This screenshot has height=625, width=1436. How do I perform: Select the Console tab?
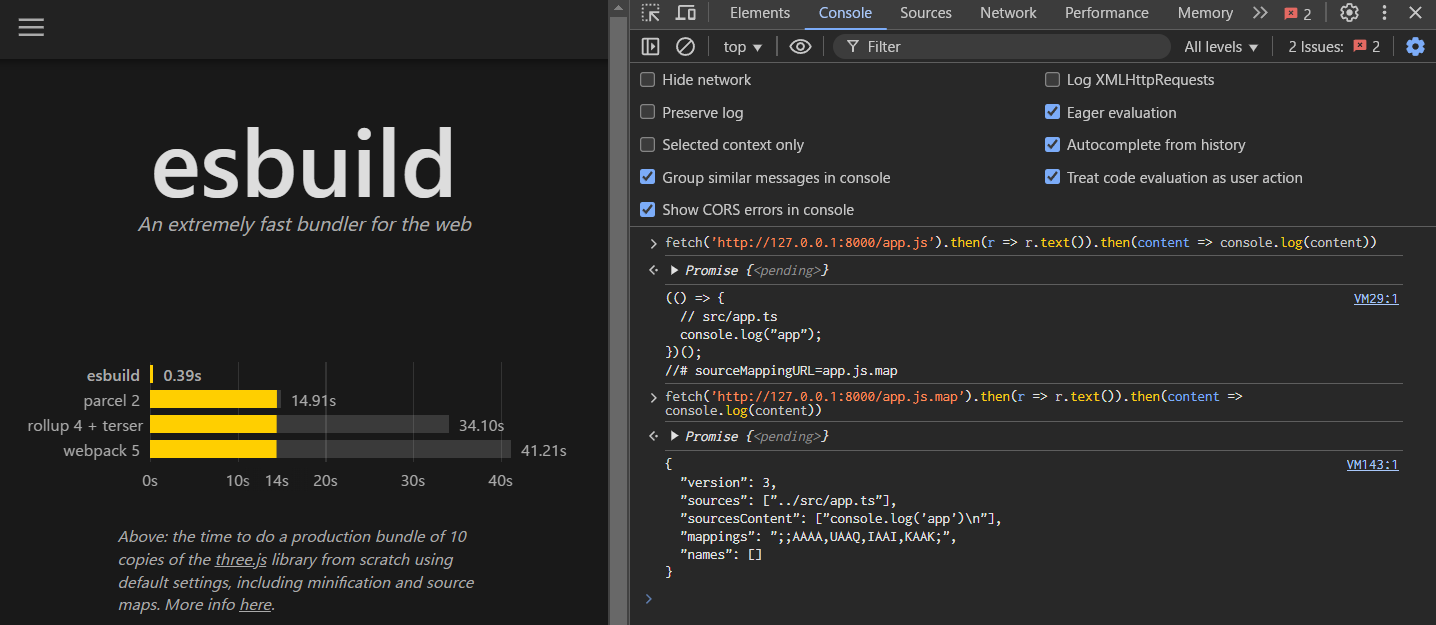846,13
